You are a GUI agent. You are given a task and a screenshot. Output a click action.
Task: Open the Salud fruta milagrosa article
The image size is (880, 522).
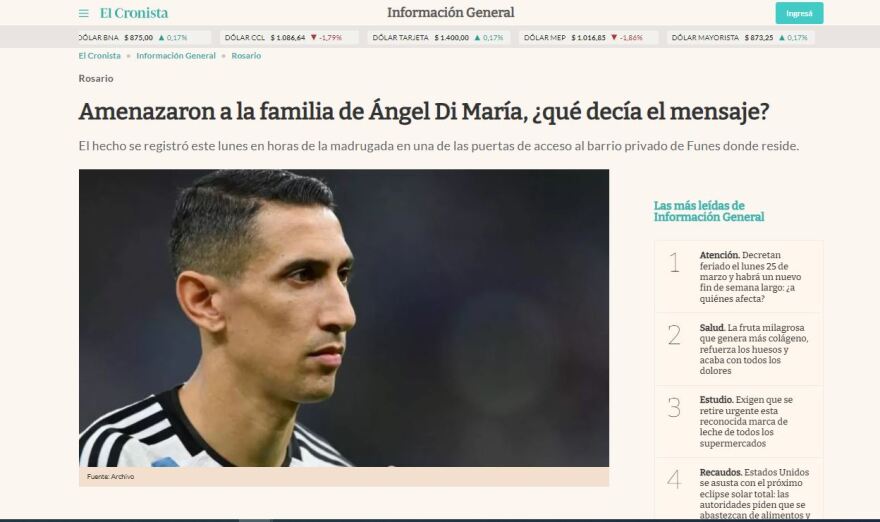pyautogui.click(x=754, y=349)
